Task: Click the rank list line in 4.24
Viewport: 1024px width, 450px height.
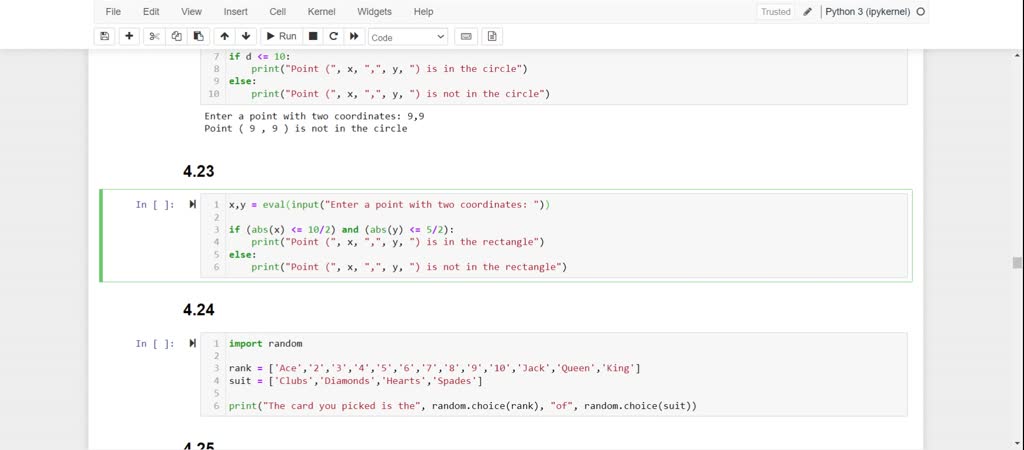Action: [434, 368]
